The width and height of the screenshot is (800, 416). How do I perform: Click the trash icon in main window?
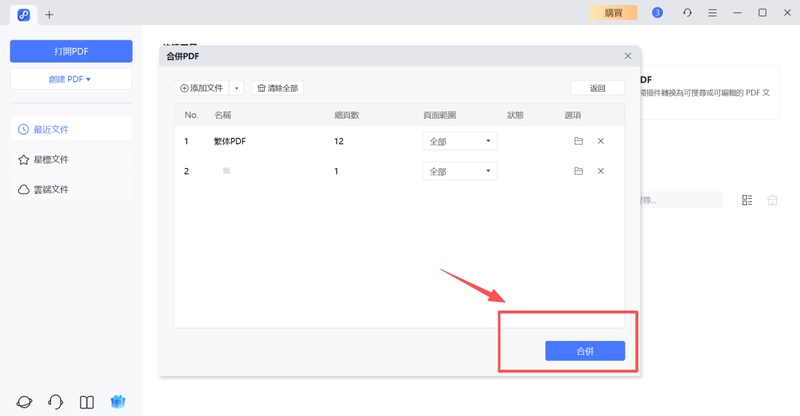[772, 200]
